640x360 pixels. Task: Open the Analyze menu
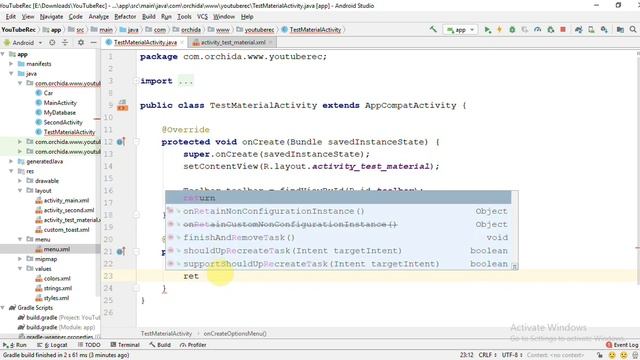[99, 17]
